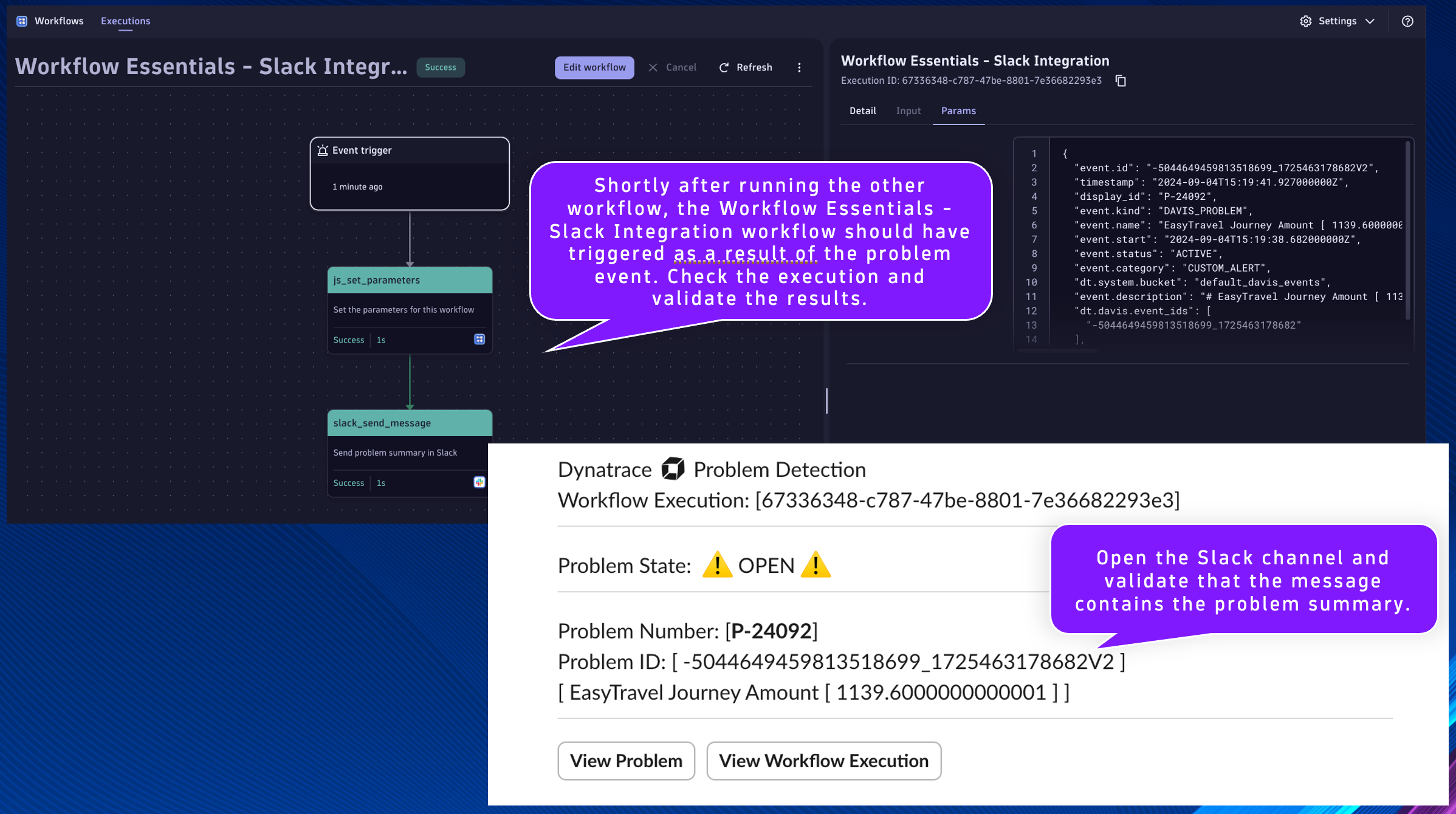Click the 1 minute ago trigger timestamp
The image size is (1456, 814).
click(x=357, y=186)
